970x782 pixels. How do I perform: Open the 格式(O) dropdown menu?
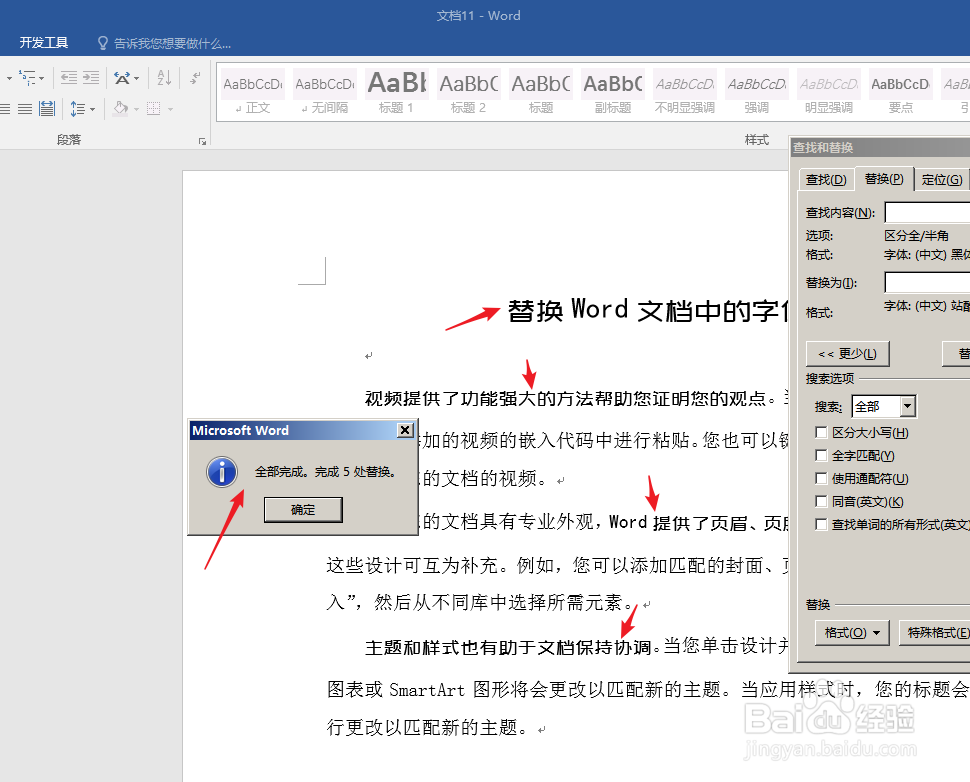click(x=850, y=632)
